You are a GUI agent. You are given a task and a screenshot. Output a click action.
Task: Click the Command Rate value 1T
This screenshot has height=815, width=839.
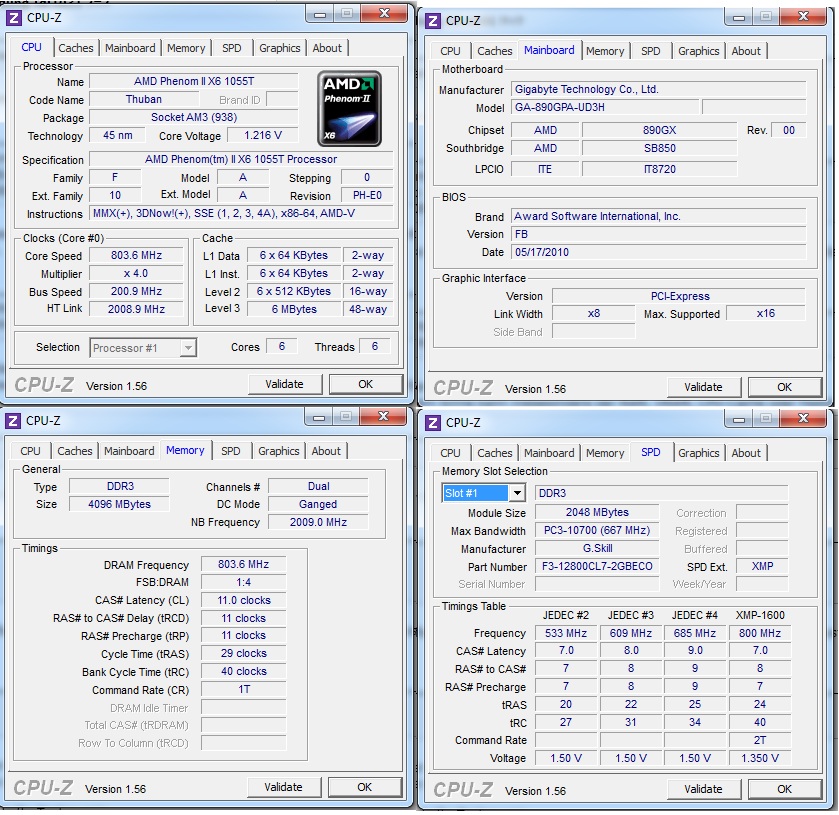point(243,689)
